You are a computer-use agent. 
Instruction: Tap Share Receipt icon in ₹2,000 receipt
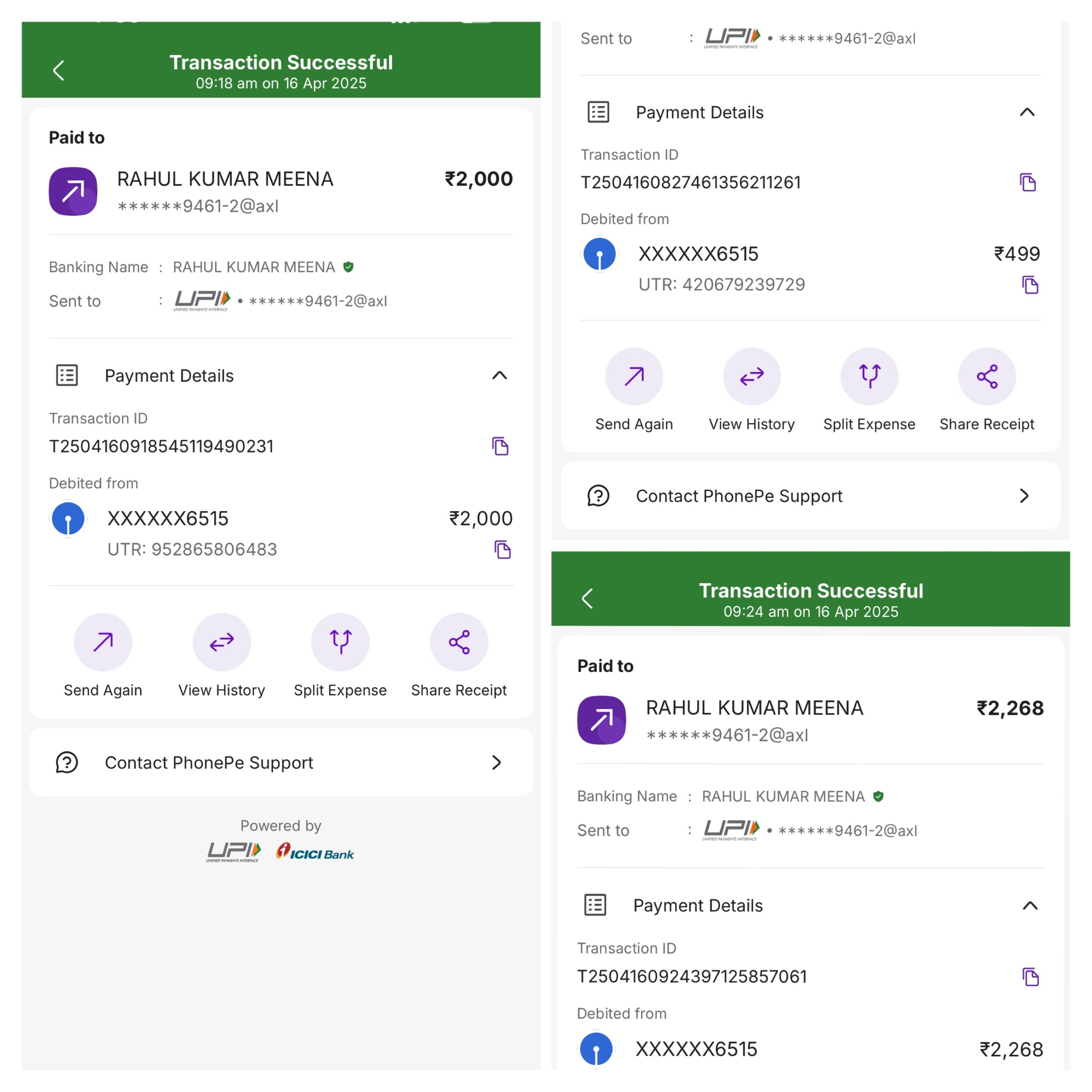[459, 642]
